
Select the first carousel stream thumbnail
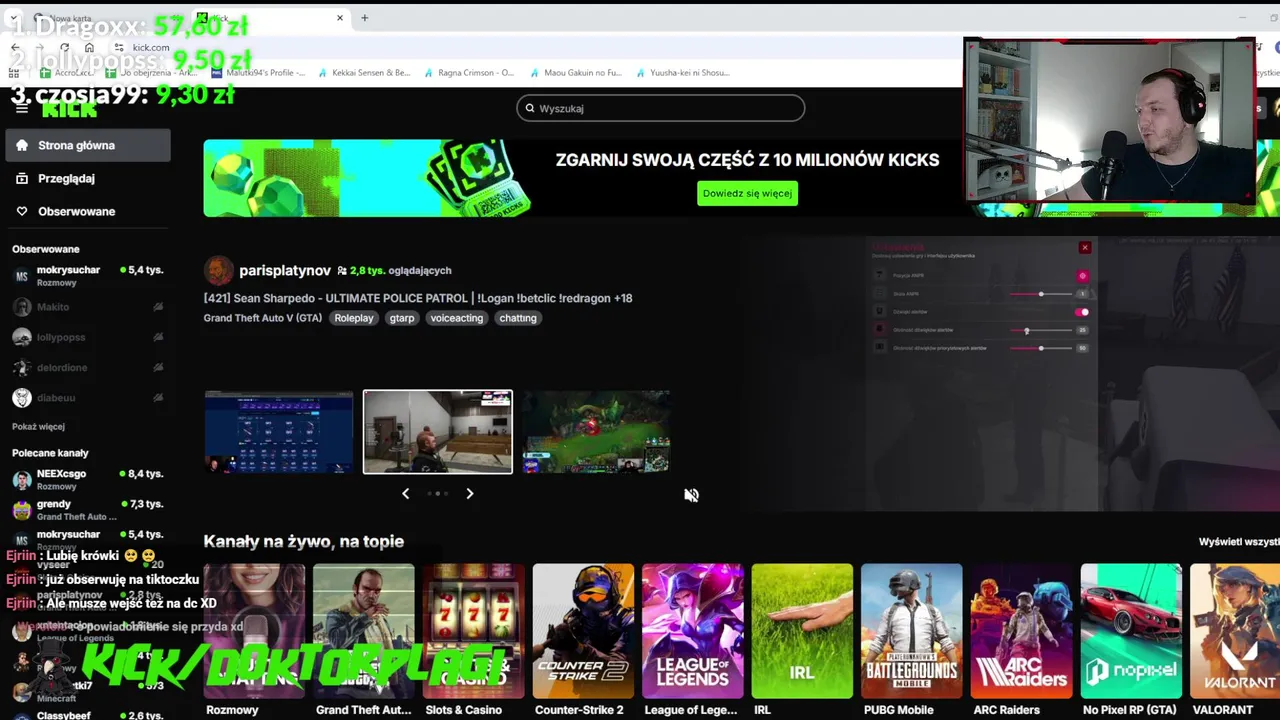(x=279, y=432)
